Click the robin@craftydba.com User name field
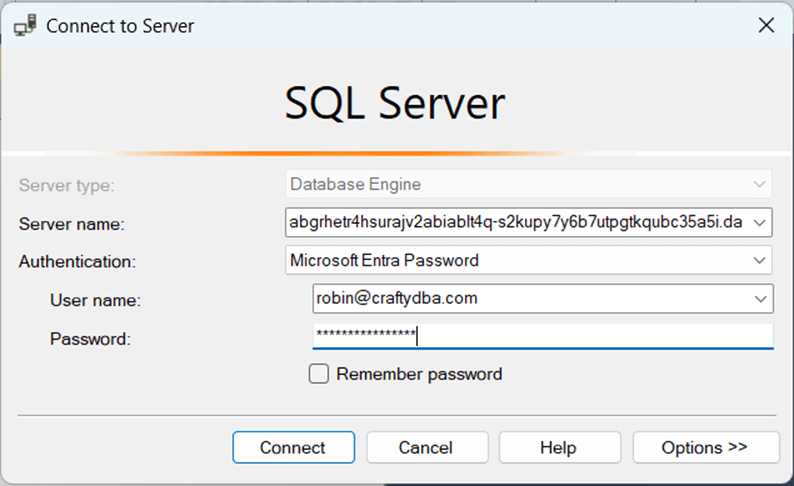This screenshot has height=486, width=794. 530,298
